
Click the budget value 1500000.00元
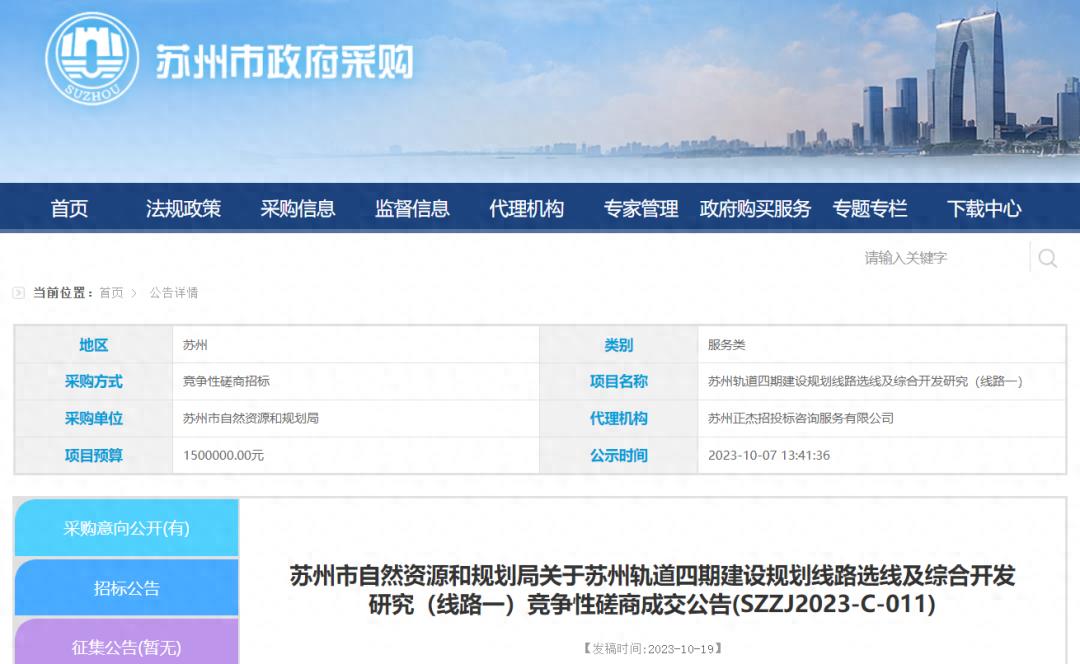(x=223, y=455)
